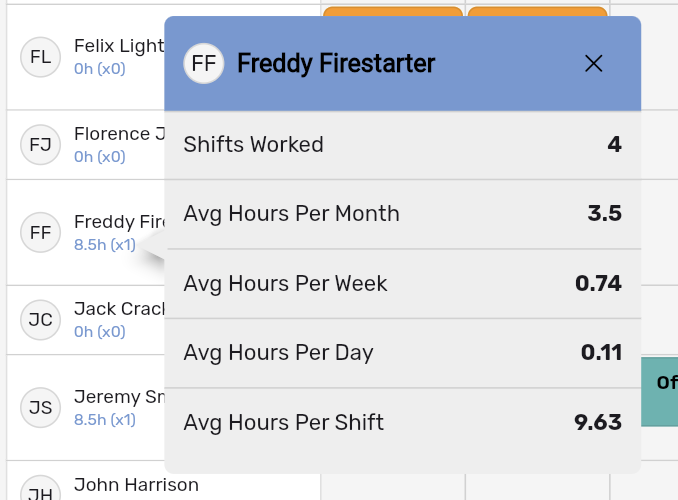Screen dimensions: 678x500
Task: Click the first orange shift block at top
Action: click(x=392, y=12)
